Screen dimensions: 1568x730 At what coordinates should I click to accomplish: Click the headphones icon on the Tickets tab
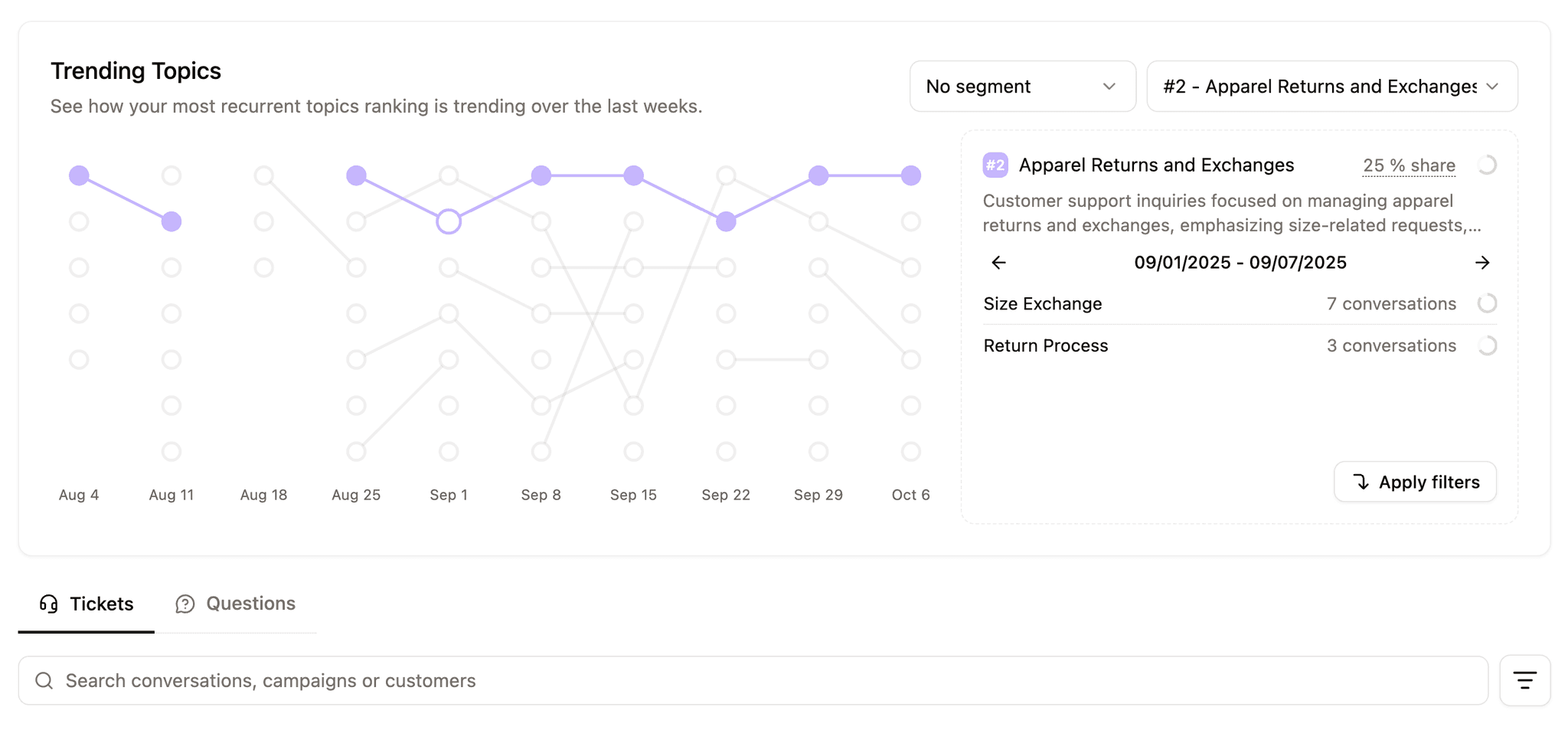click(47, 604)
